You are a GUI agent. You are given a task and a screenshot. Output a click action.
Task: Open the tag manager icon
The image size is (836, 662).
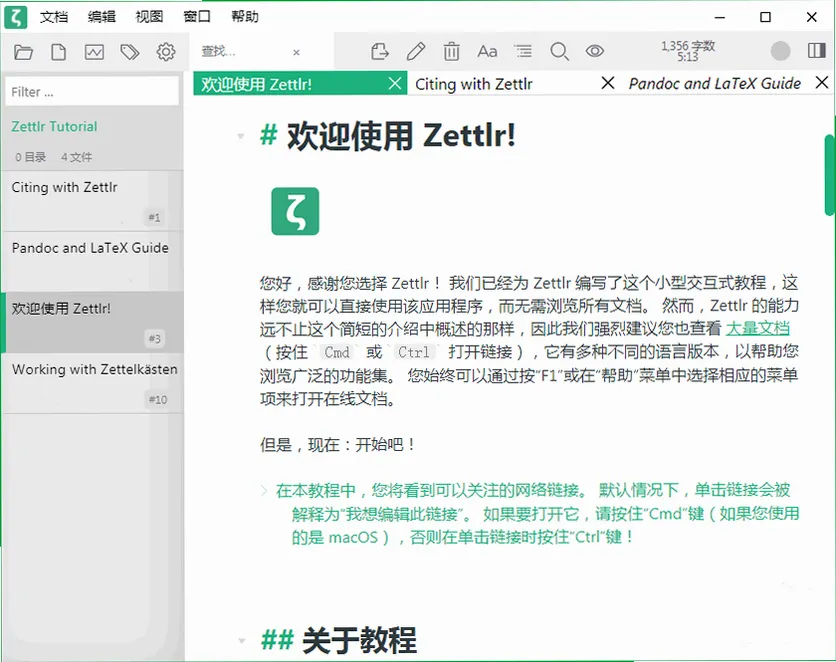click(130, 52)
